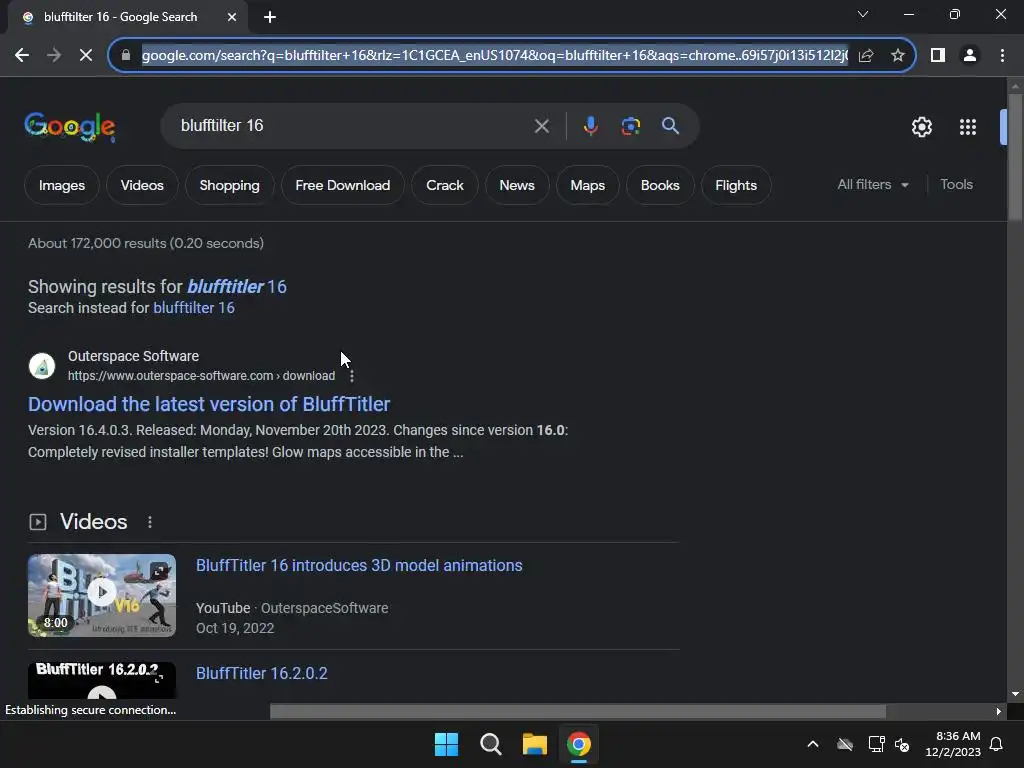Select the address bar URL

[494, 56]
